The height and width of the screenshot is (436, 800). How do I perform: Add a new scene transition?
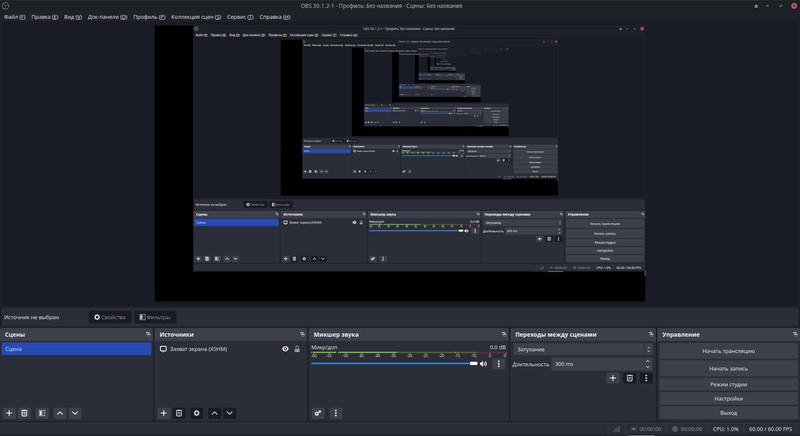(x=613, y=378)
